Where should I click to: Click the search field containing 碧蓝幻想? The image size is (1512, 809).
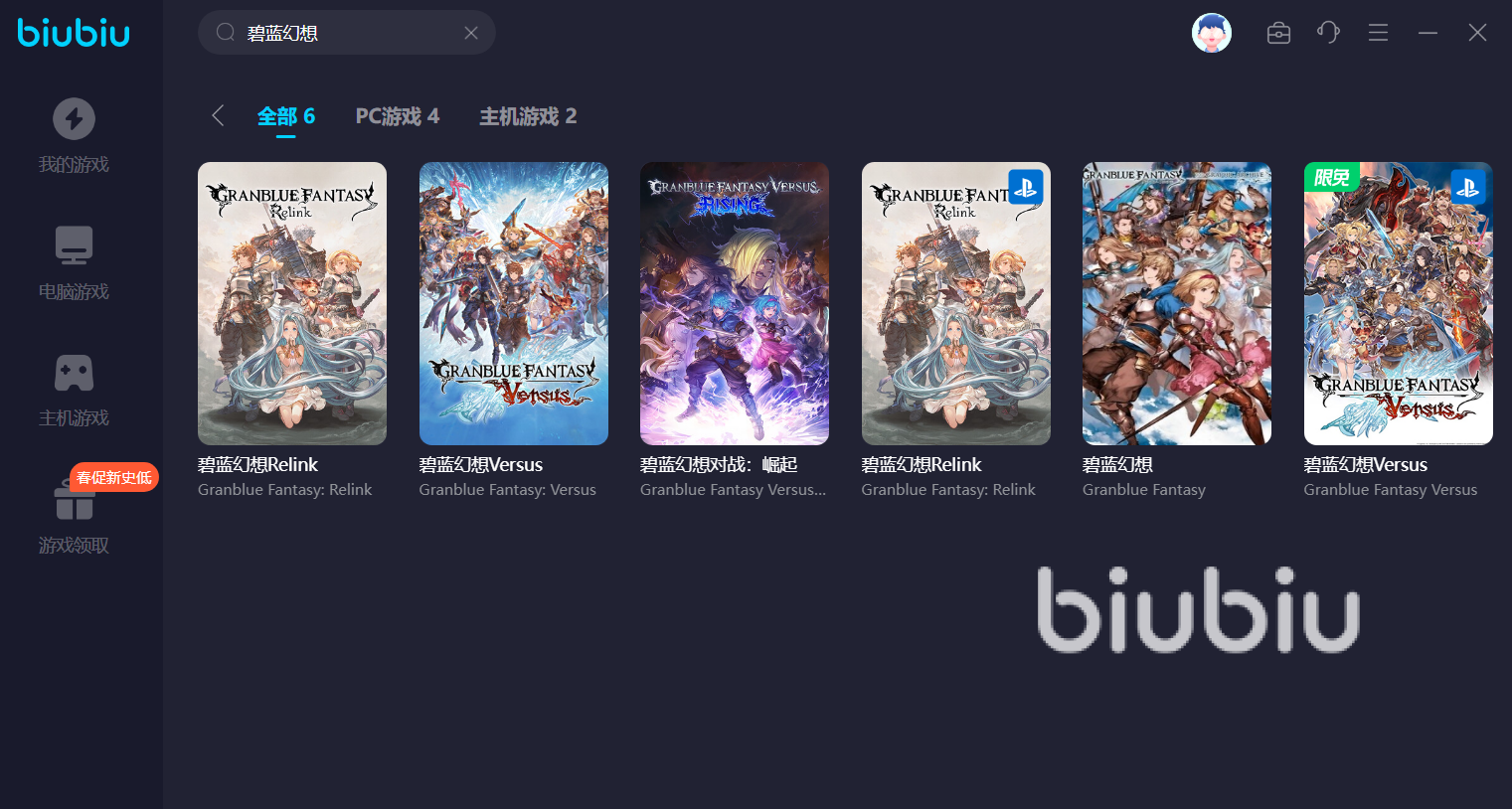(x=347, y=33)
